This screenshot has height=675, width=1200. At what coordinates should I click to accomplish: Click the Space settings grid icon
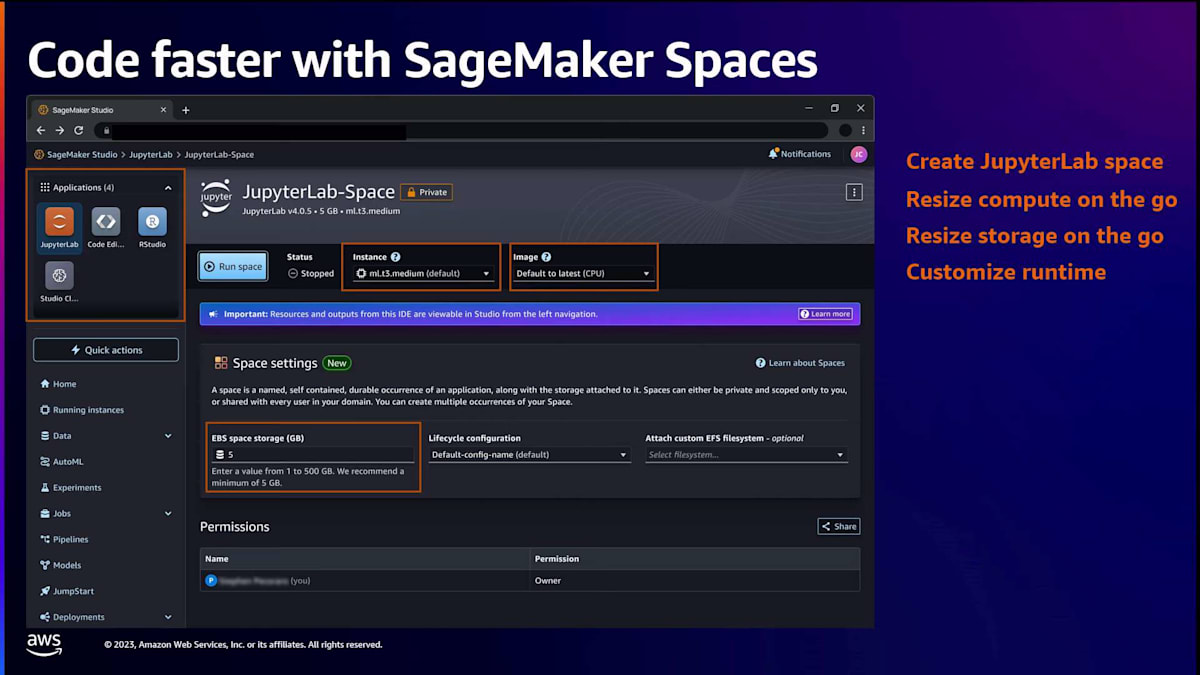pos(221,363)
